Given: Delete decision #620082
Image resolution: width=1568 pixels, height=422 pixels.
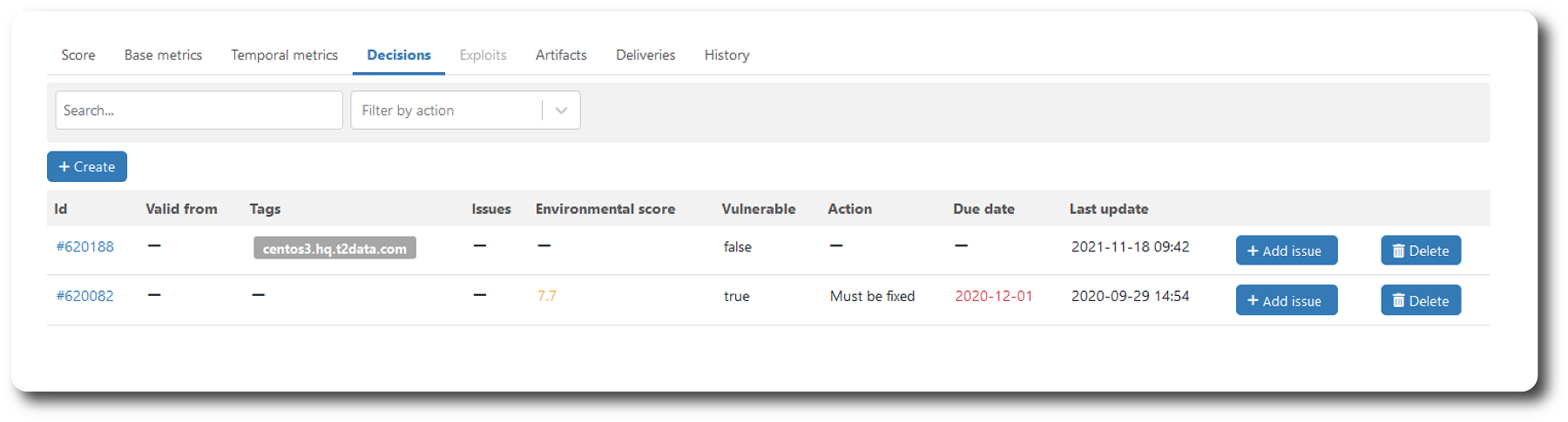Looking at the screenshot, I should [1420, 300].
